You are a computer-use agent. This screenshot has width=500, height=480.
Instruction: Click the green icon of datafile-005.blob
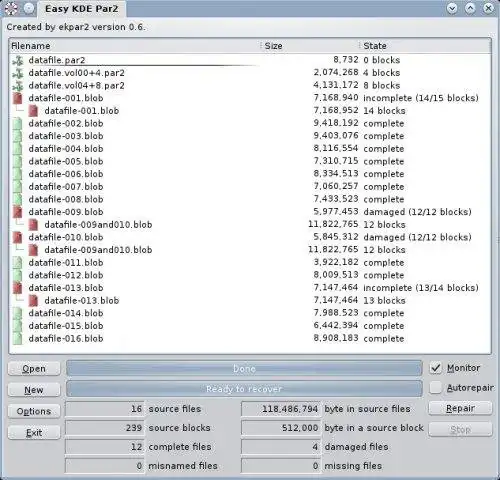coord(18,162)
